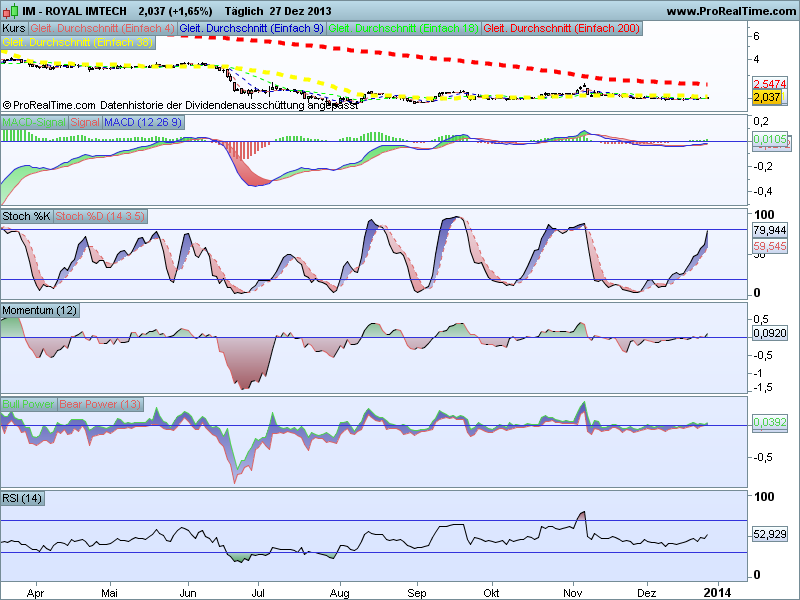Click the RSI (14) label
Viewport: 800px width, 600px height.
[x=22, y=498]
